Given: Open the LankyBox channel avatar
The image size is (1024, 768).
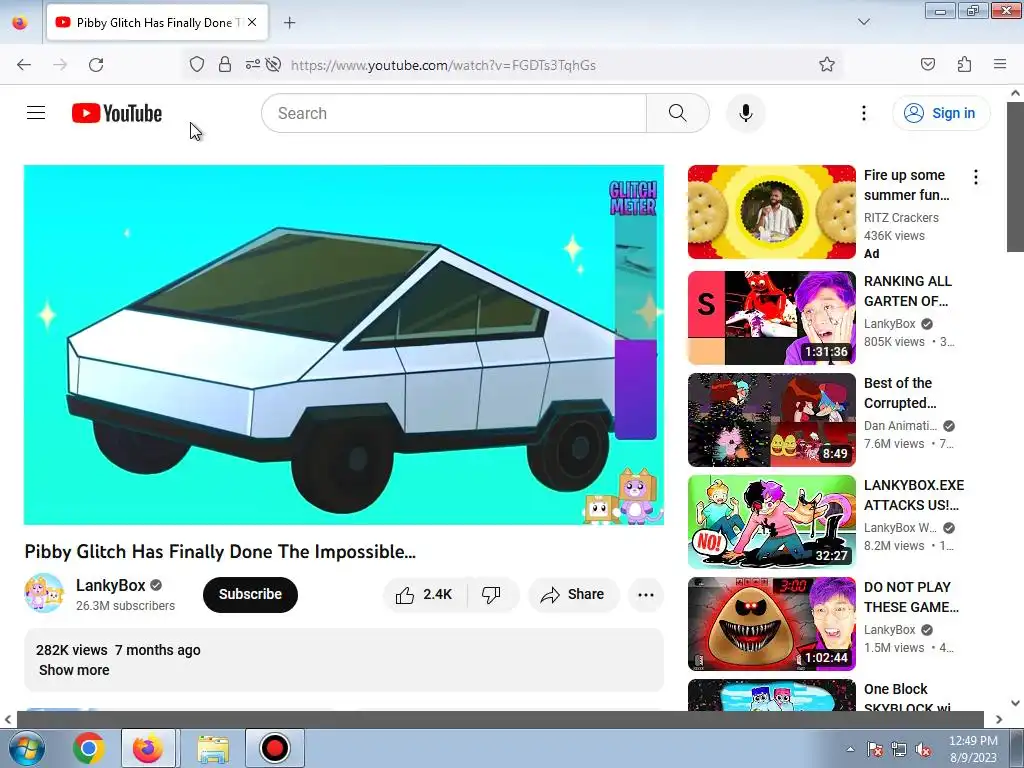Looking at the screenshot, I should tap(44, 593).
